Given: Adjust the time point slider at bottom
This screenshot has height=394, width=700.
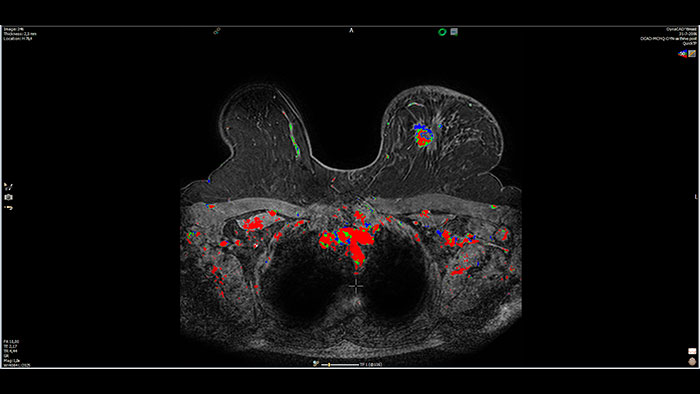Looking at the screenshot, I should (x=340, y=365).
